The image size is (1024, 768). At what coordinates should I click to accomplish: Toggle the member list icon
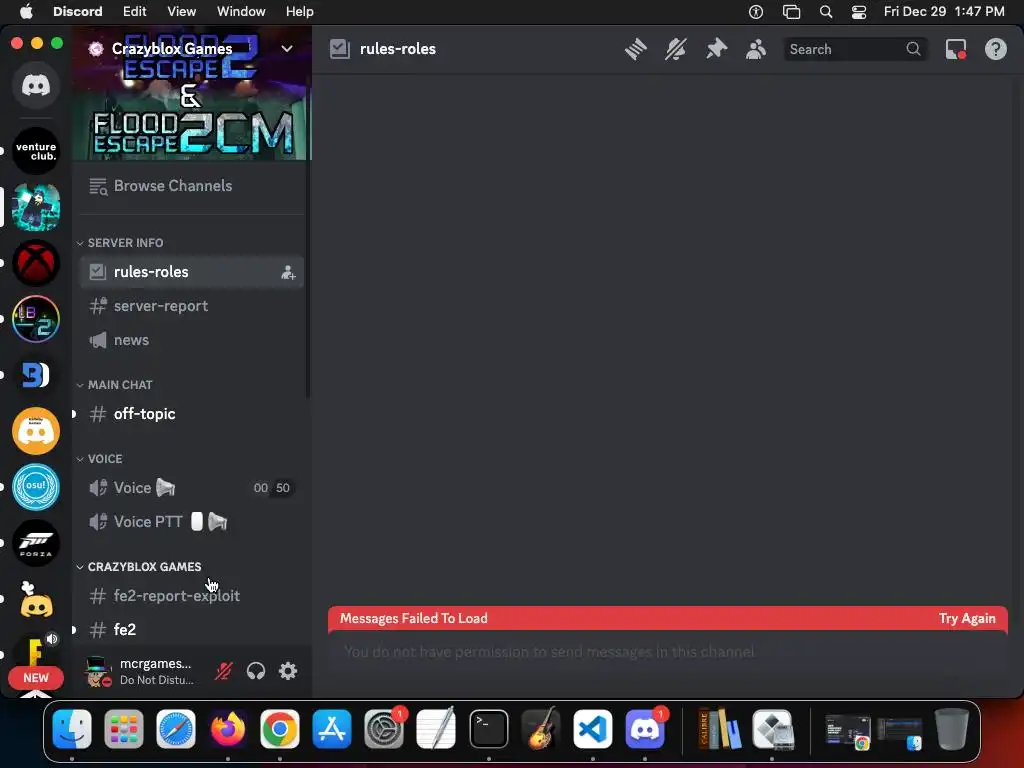(x=756, y=49)
